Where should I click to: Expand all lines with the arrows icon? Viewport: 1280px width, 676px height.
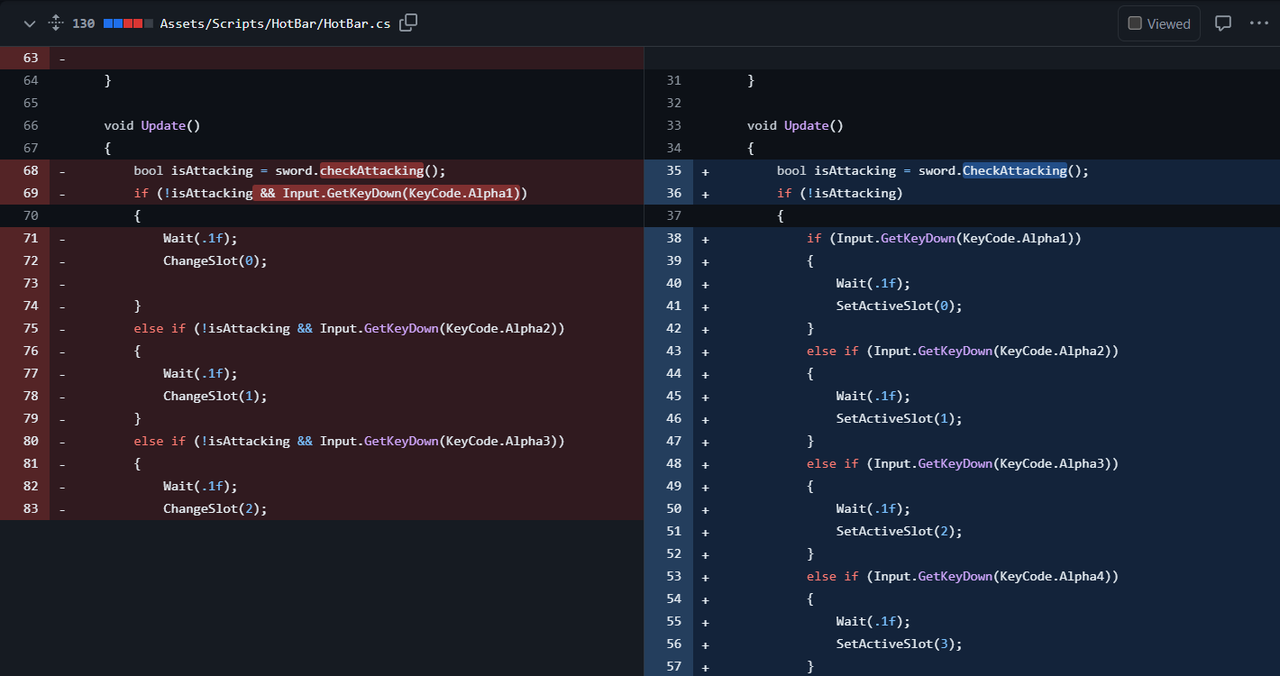point(56,23)
